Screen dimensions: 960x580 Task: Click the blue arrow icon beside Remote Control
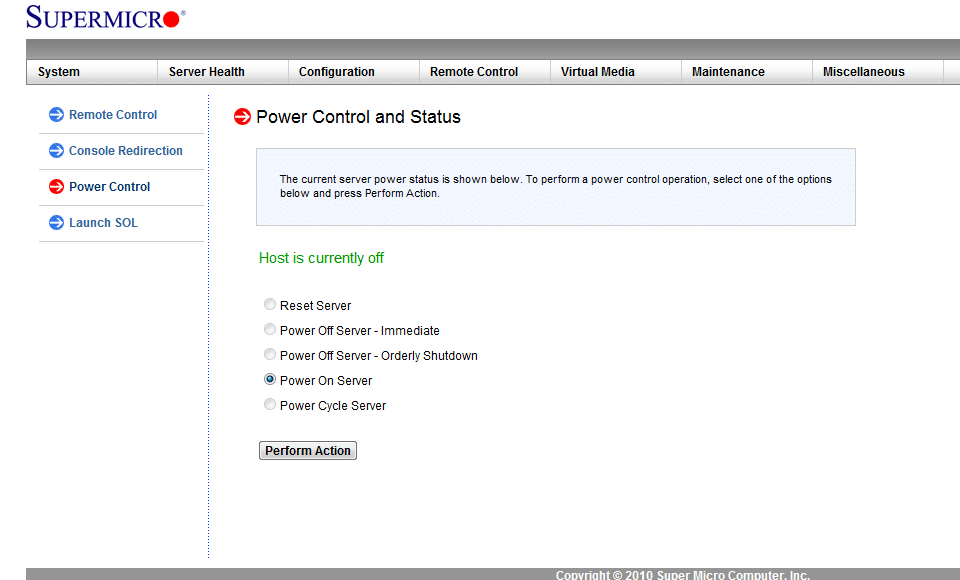click(56, 115)
